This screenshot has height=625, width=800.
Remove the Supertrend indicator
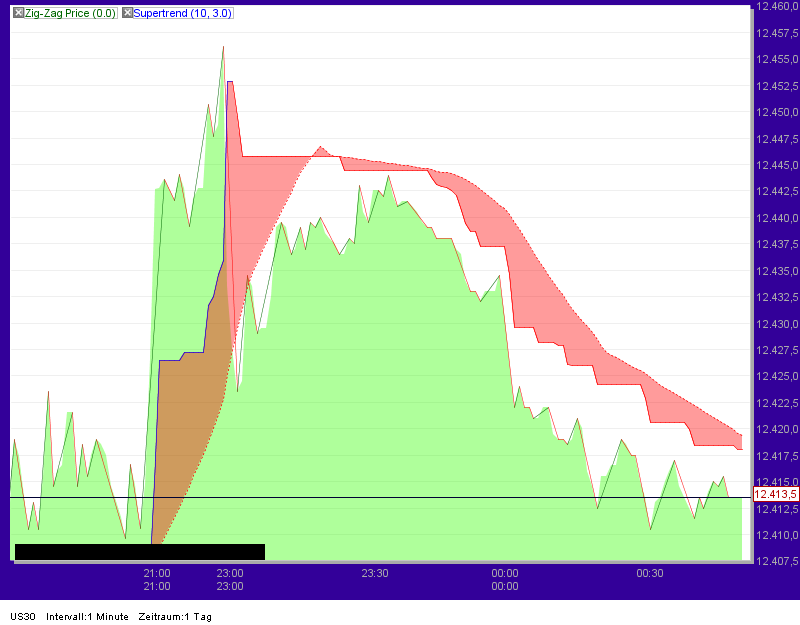(126, 14)
